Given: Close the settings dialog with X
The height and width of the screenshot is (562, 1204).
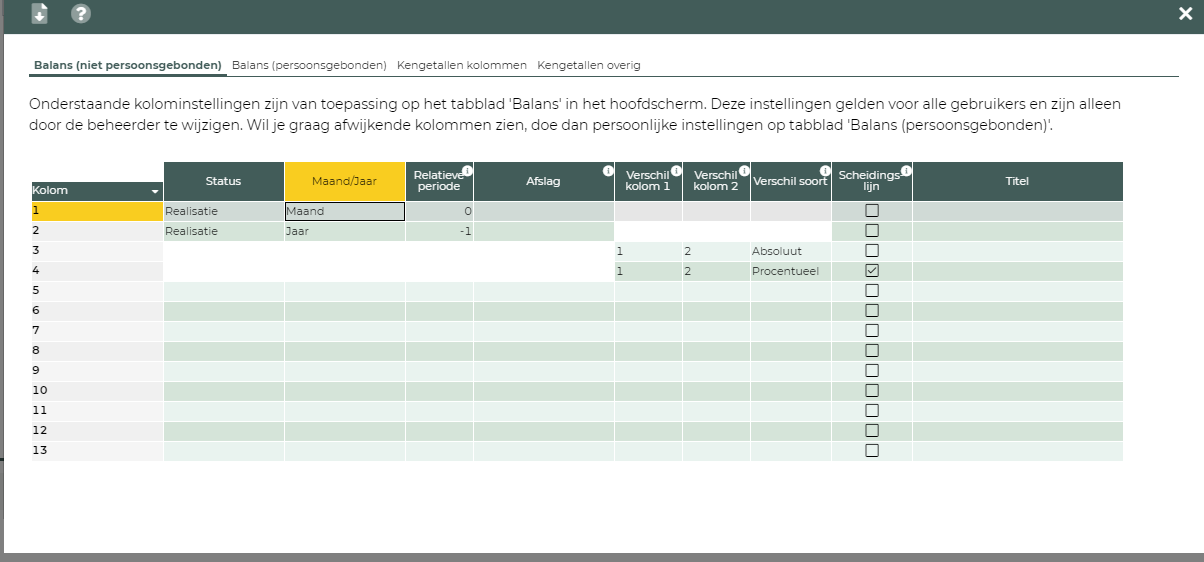Looking at the screenshot, I should click(x=1185, y=13).
